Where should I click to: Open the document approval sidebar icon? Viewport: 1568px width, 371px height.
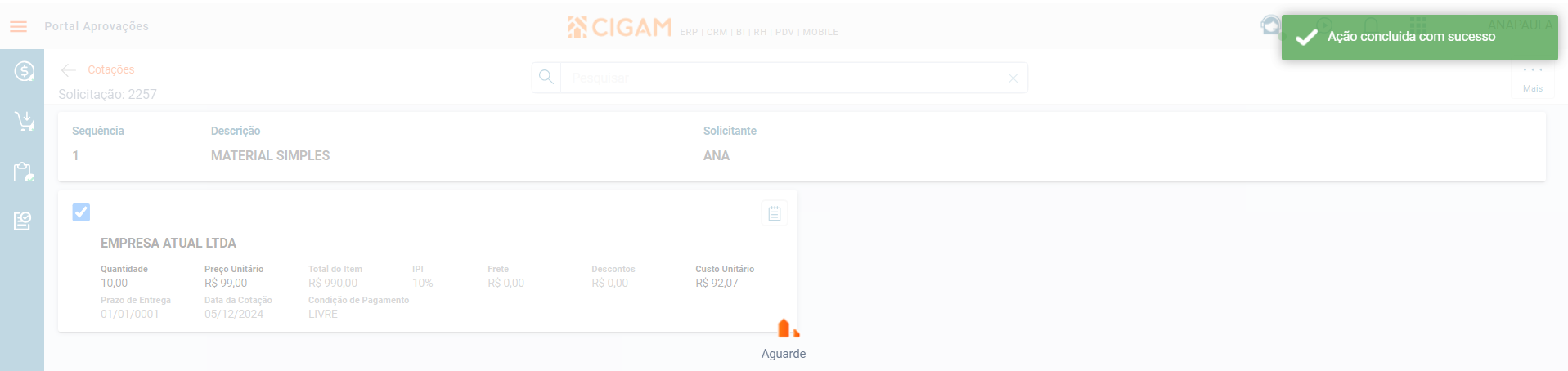tap(23, 221)
